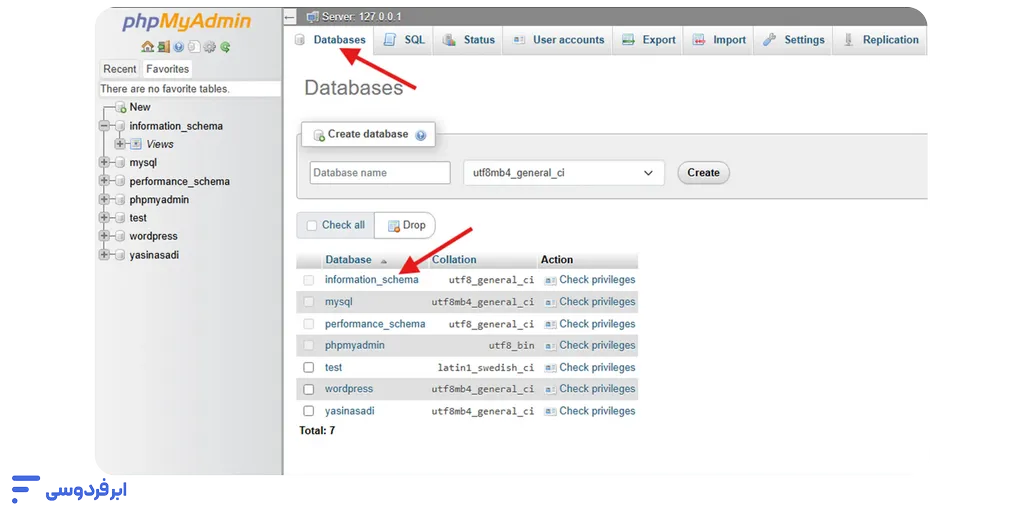Click the log out icon beside Home
Screen dimensions: 1024x515
click(x=163, y=47)
